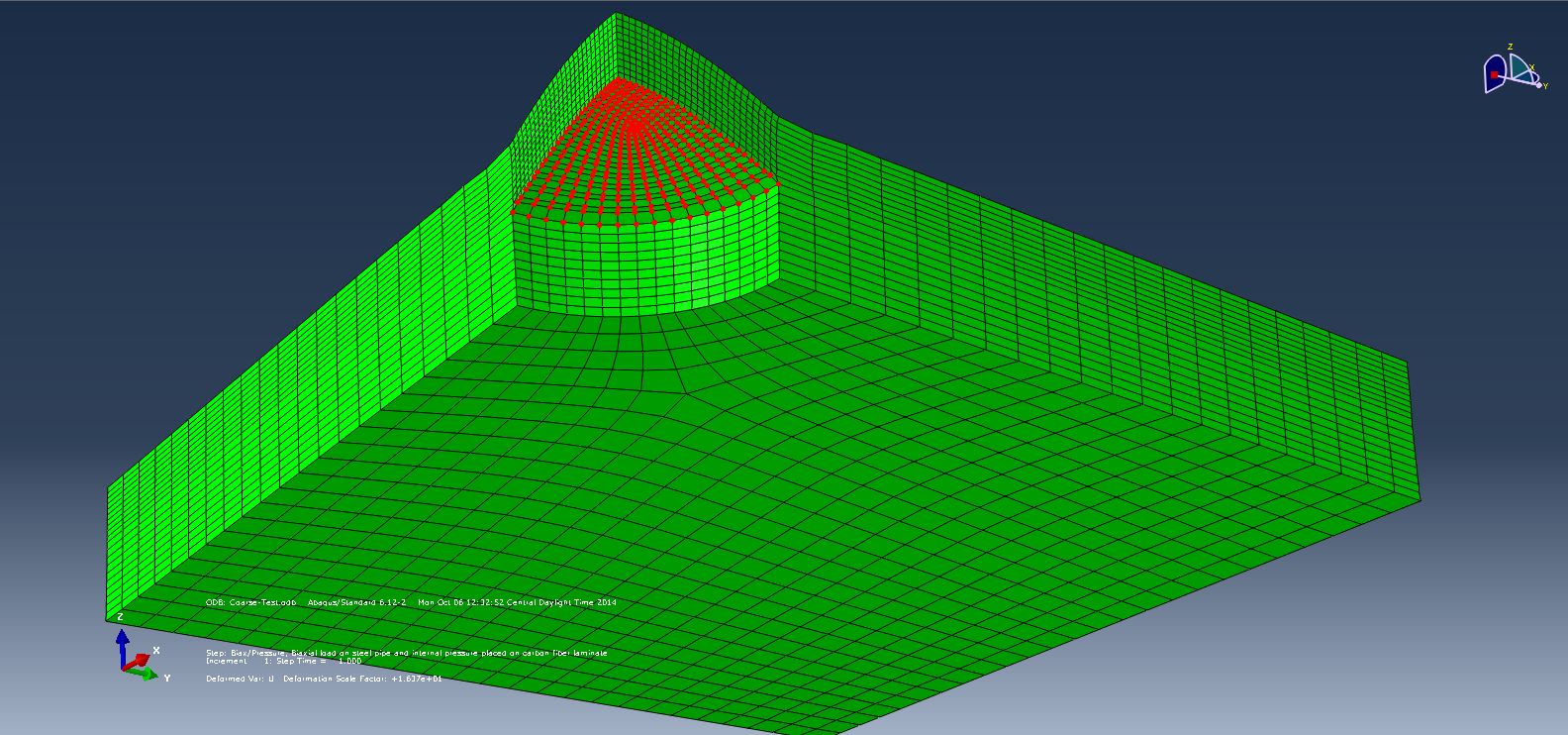Click the red square on the 3D compass

[1494, 75]
